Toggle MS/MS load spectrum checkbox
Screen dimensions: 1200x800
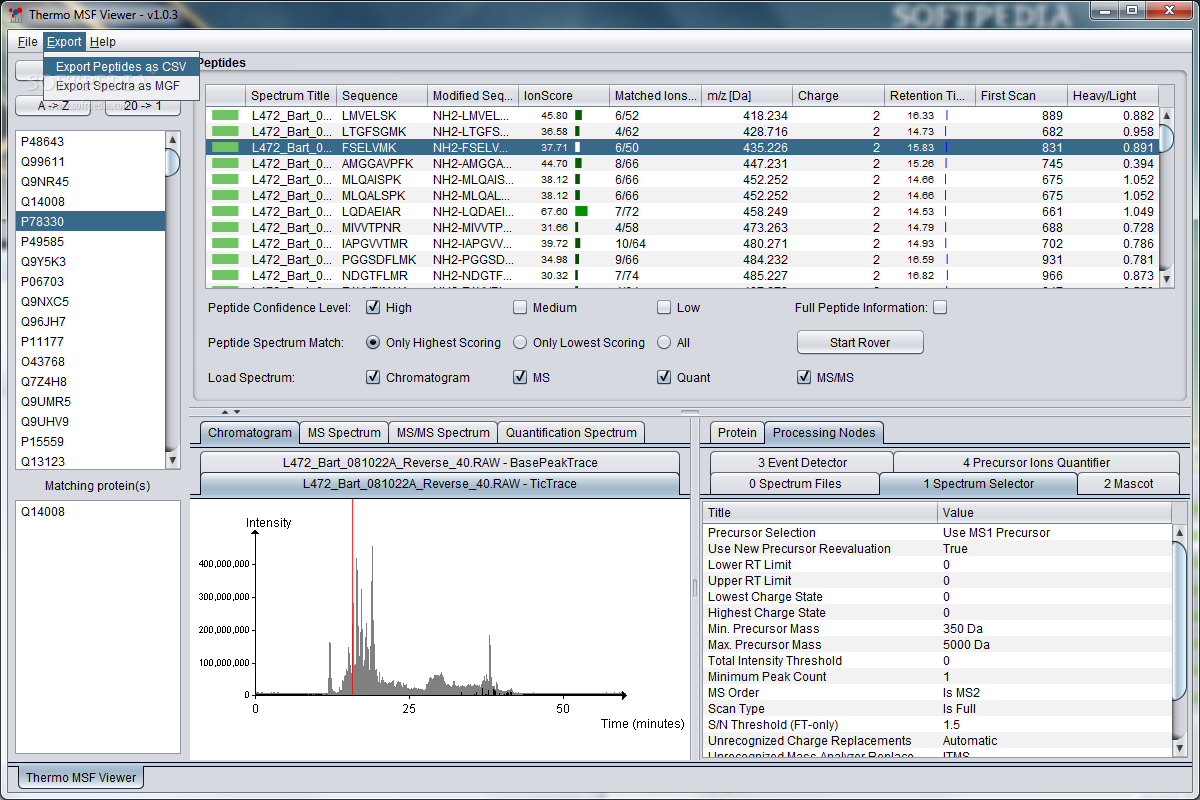tap(804, 378)
